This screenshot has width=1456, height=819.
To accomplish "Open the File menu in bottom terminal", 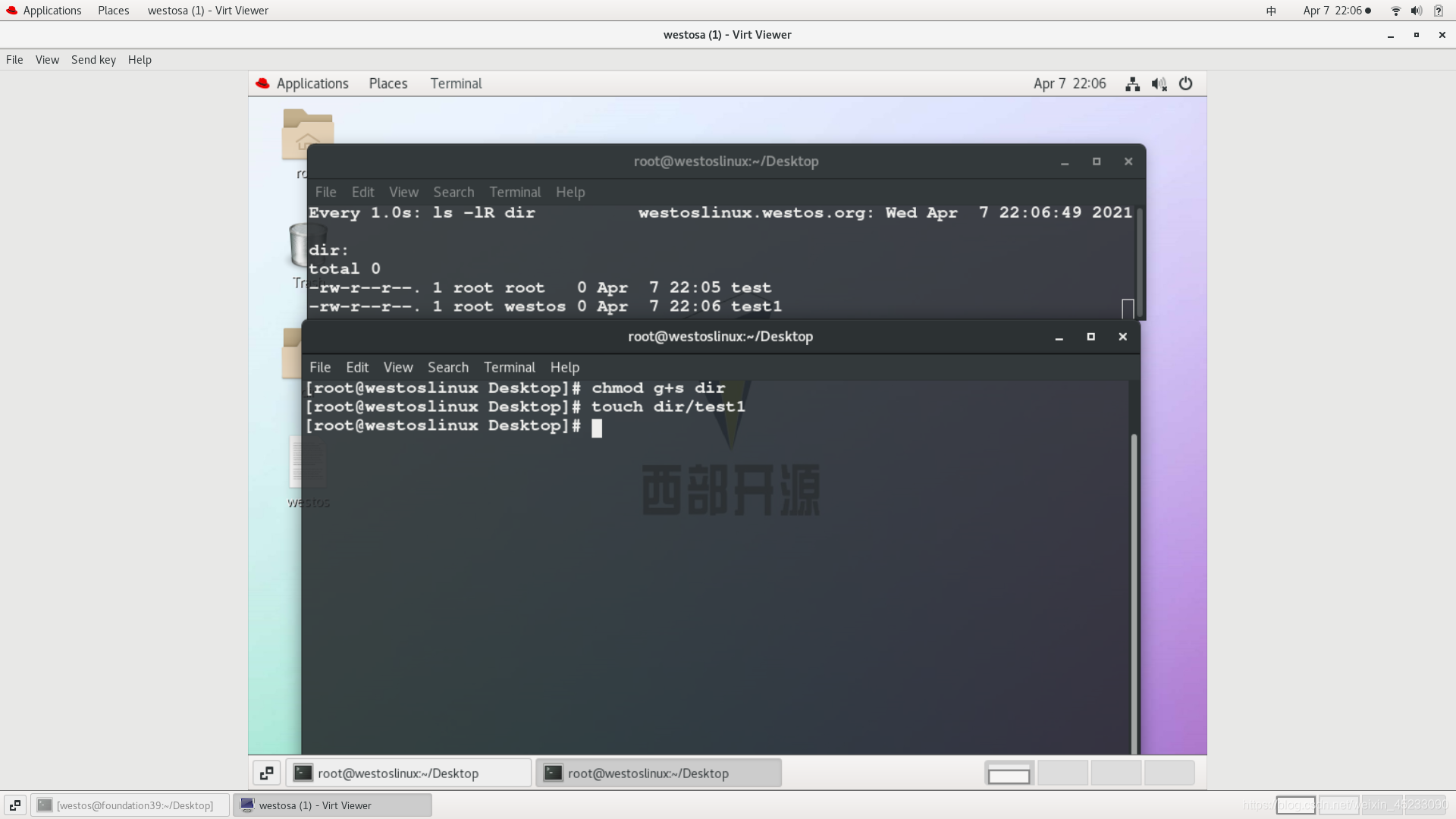I will tap(320, 367).
